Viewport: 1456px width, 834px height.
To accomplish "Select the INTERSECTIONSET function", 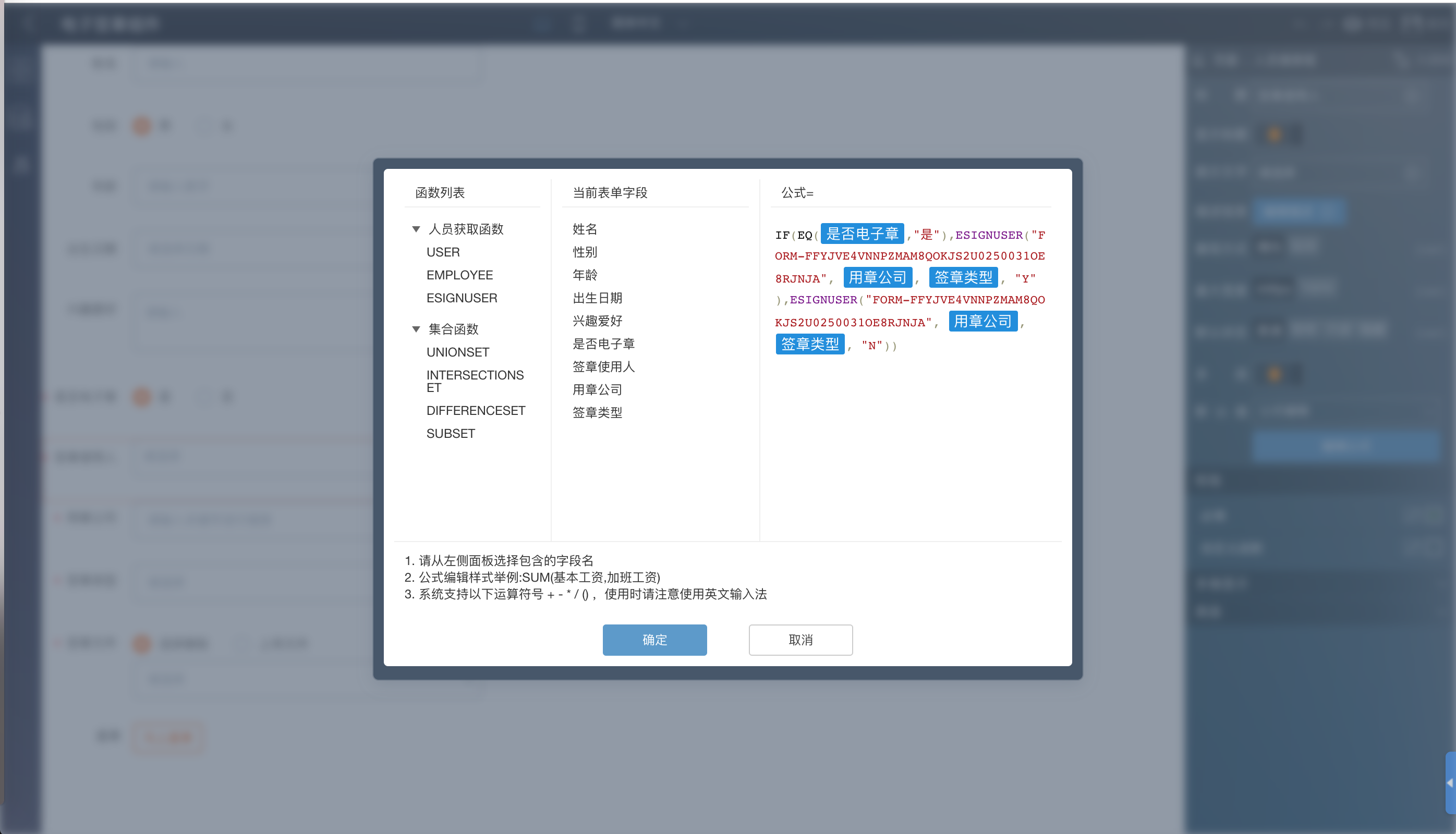I will (x=475, y=381).
